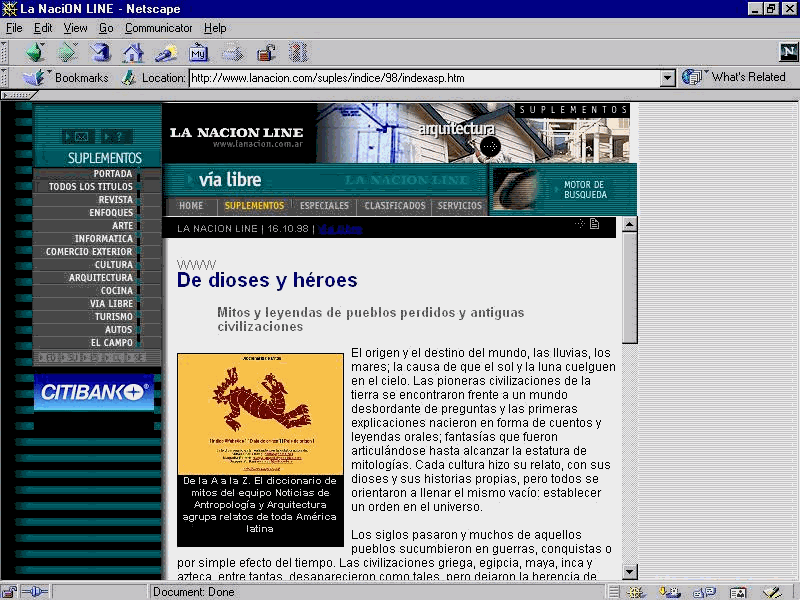
Task: Open MOTOR DE BUSQUEDA search engine
Action: (x=585, y=190)
